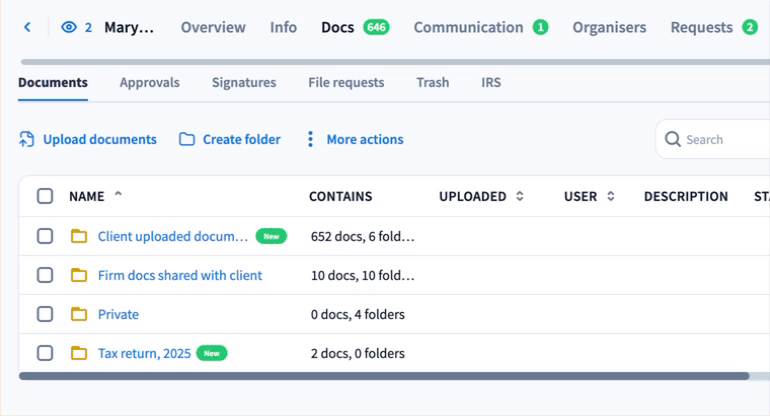Viewport: 770px width, 416px height.
Task: Open the More actions three-dot menu
Action: click(310, 140)
